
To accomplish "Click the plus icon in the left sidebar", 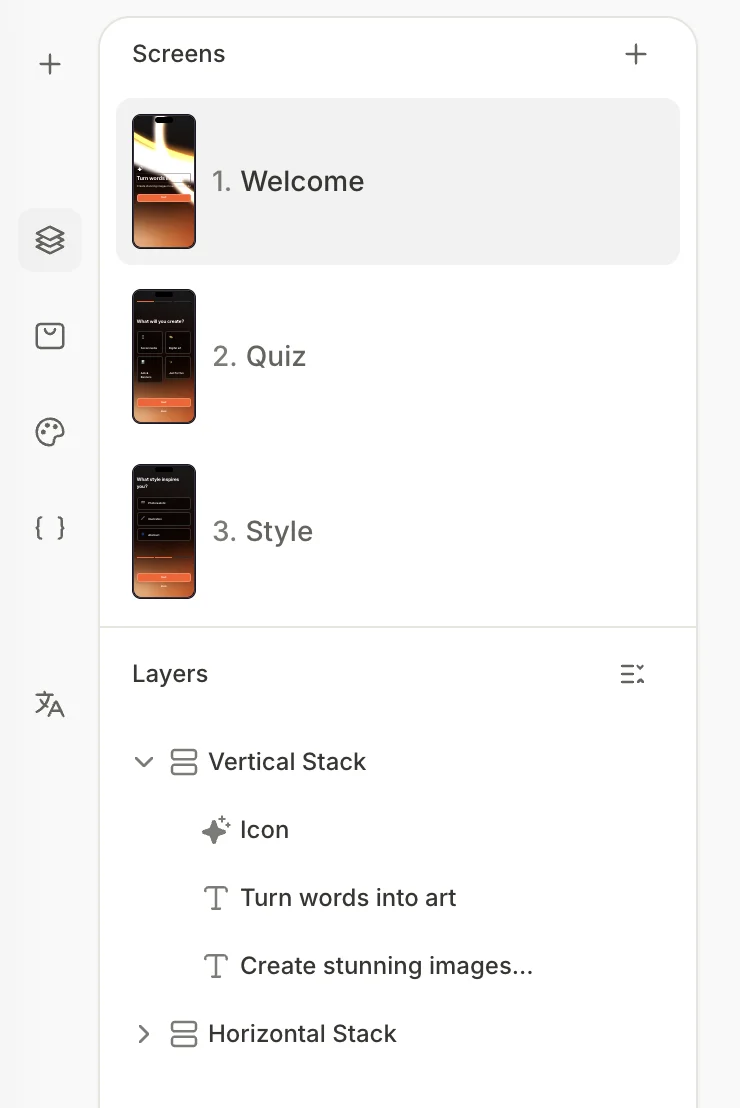I will coord(49,64).
